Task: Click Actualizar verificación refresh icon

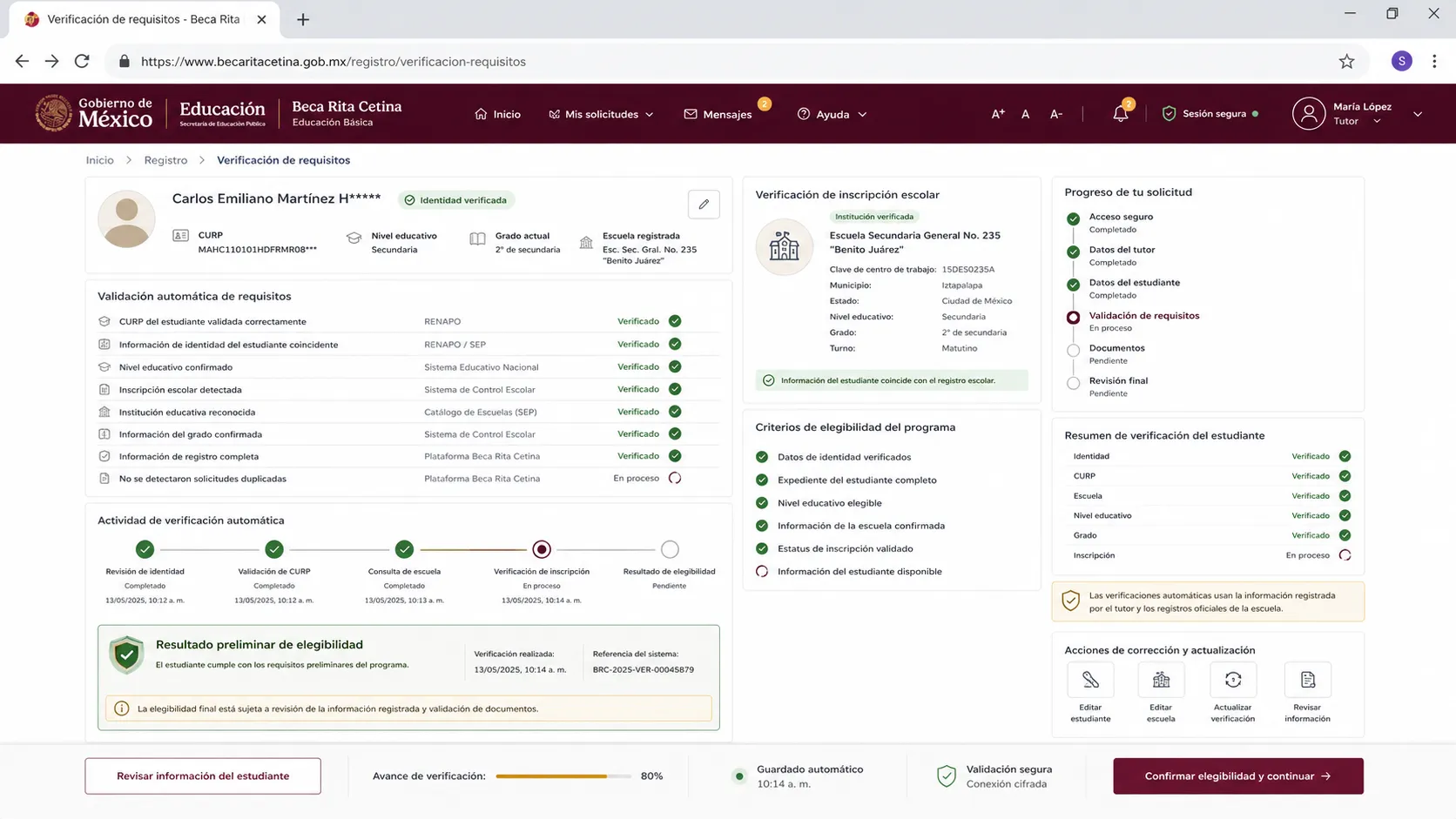Action: [1233, 680]
